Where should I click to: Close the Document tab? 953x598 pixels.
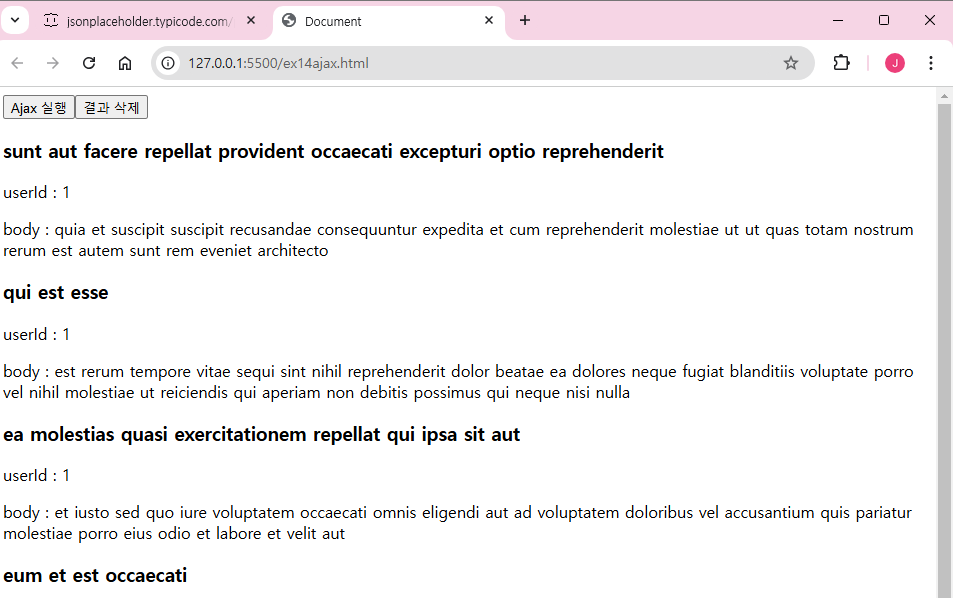point(489,21)
